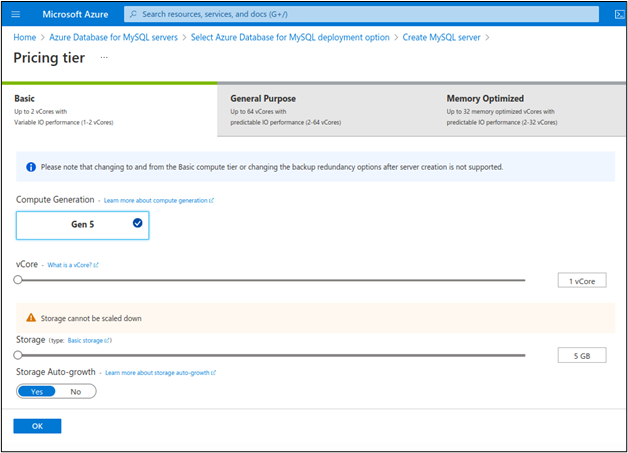Click the info icon in notice banner
This screenshot has height=453, width=628.
pyautogui.click(x=31, y=167)
